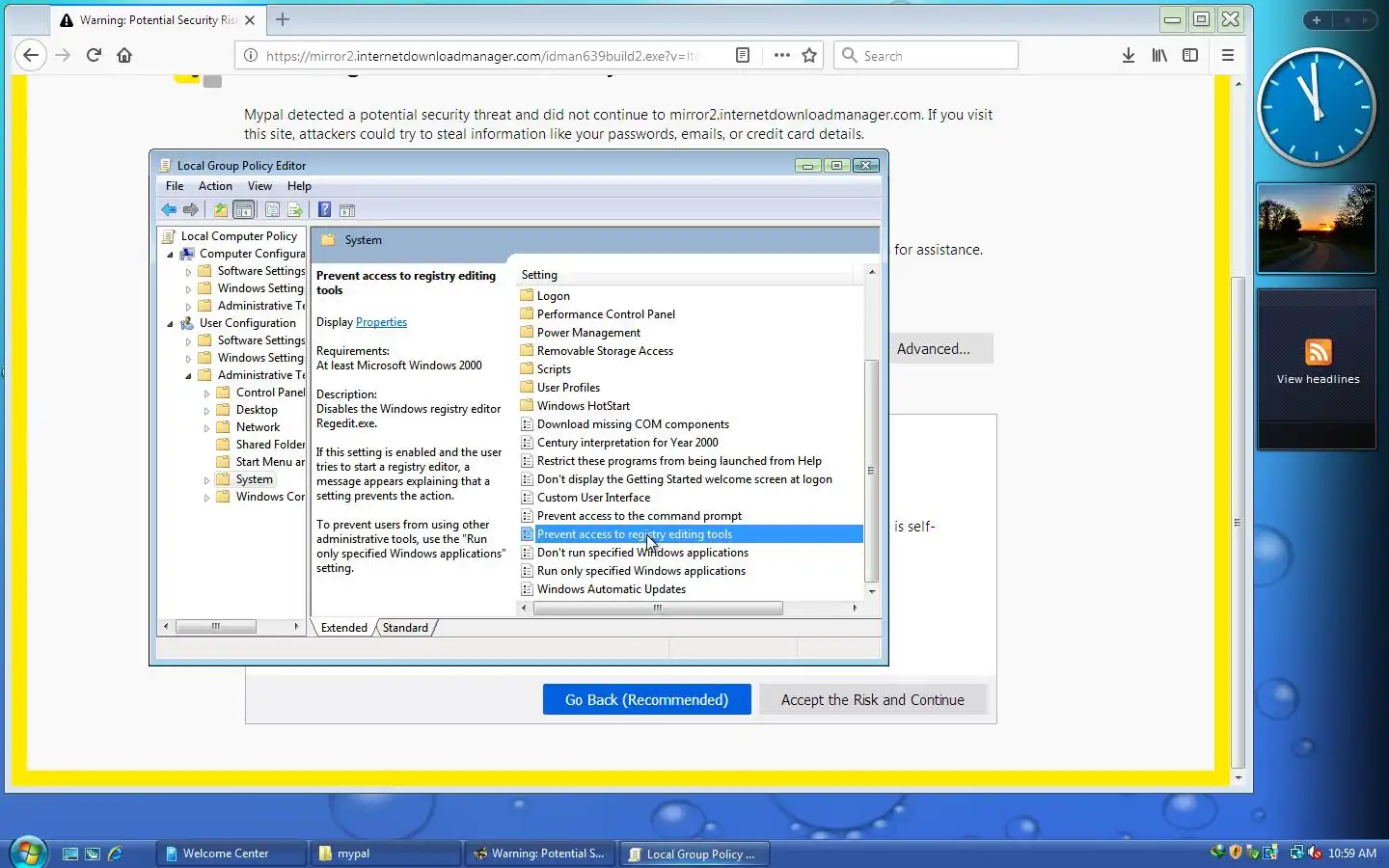Click the Back arrow in Group Policy Editor toolbar

click(x=169, y=210)
